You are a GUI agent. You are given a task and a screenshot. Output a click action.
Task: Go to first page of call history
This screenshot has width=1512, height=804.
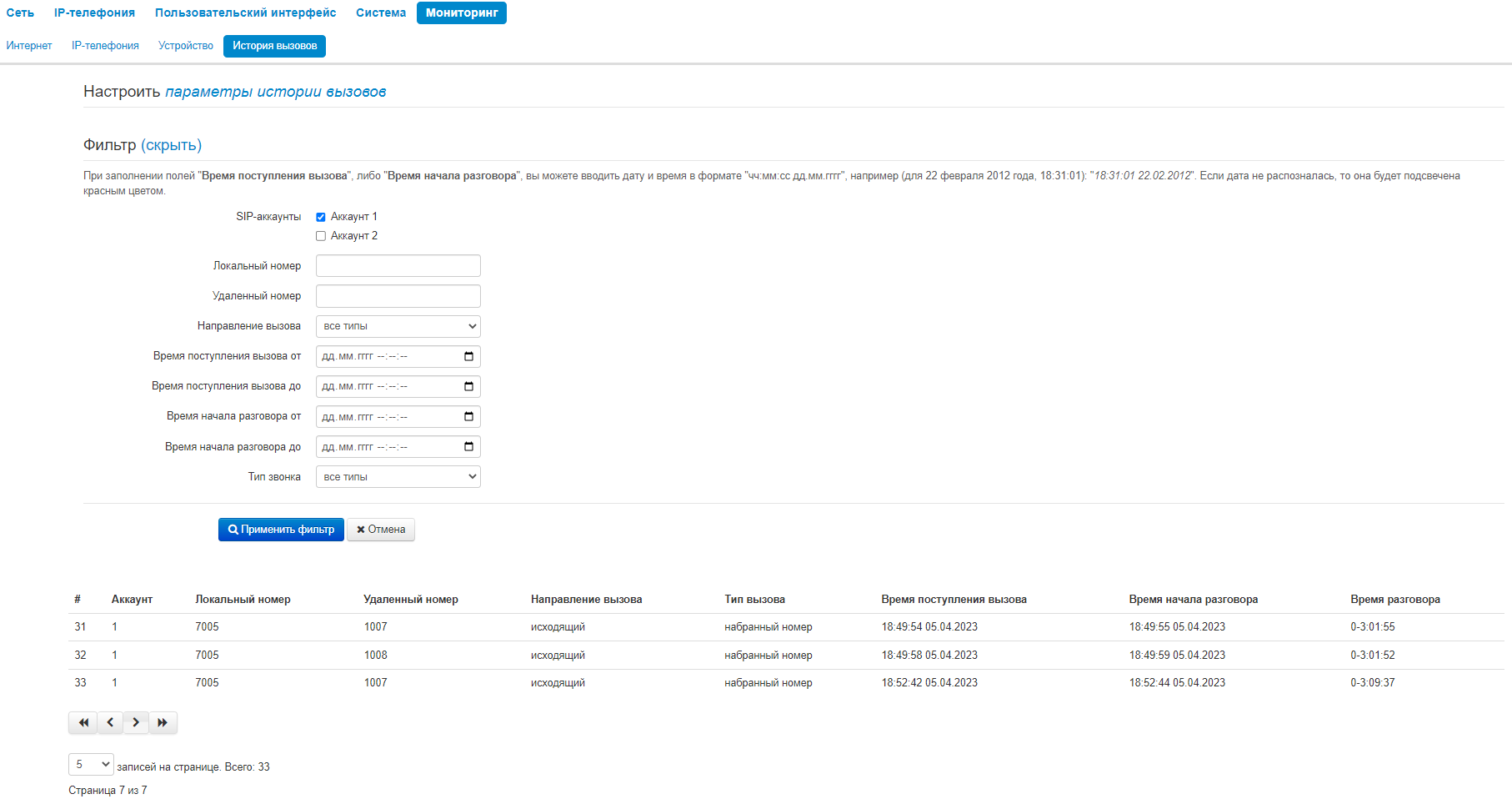click(83, 722)
